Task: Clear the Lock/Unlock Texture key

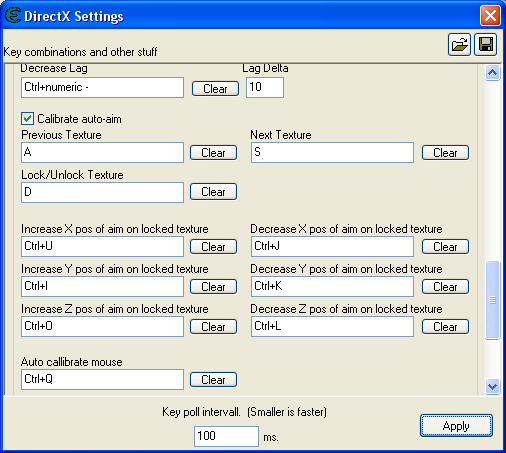Action: (213, 192)
